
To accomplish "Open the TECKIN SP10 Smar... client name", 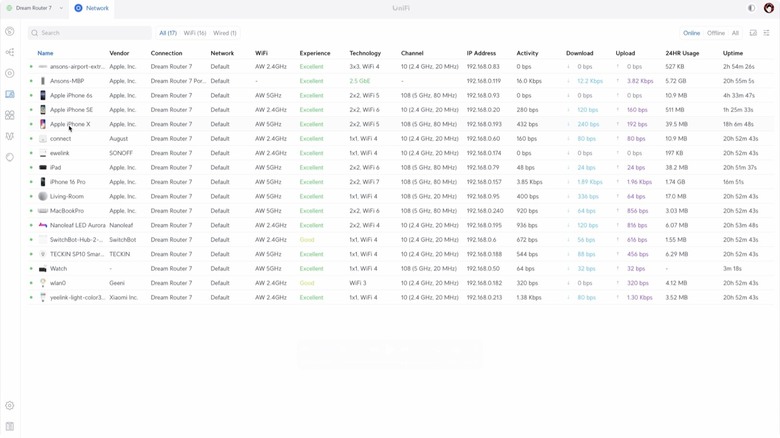I will pyautogui.click(x=77, y=254).
